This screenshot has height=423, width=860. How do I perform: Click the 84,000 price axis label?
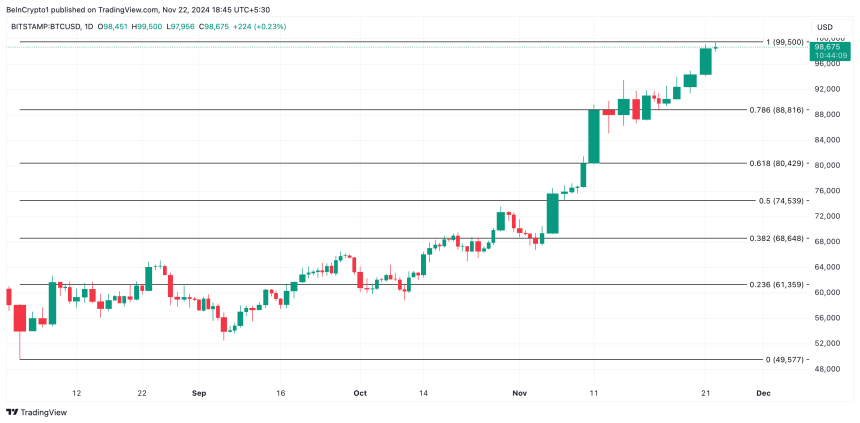tap(828, 140)
